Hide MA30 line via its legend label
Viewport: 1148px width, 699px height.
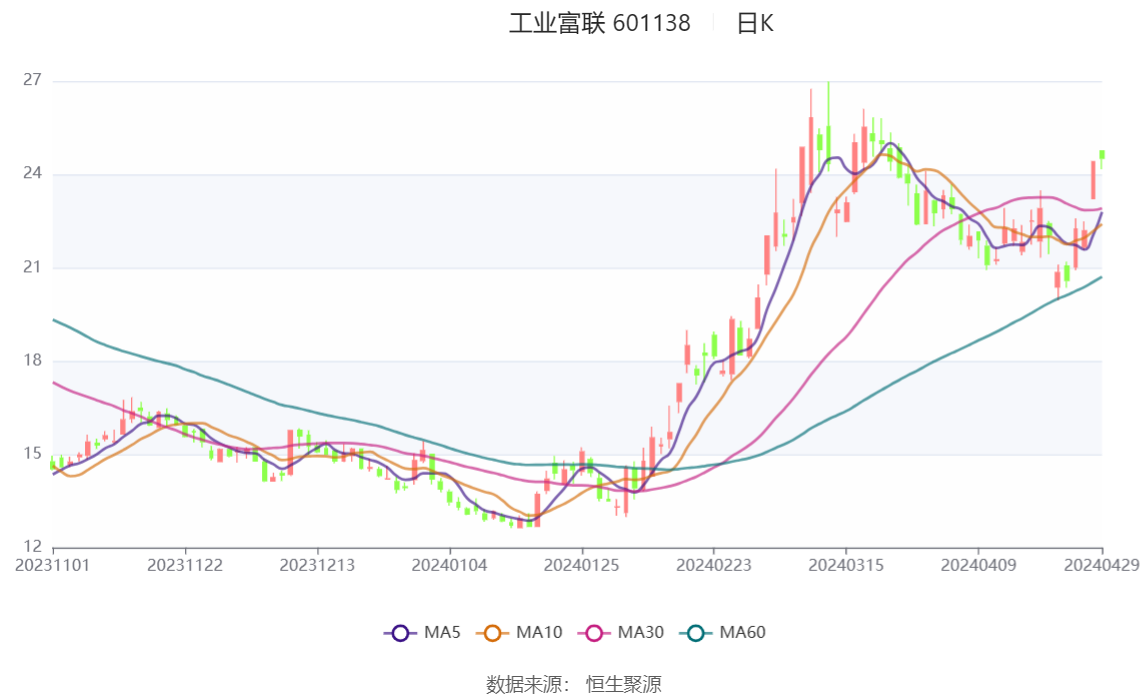click(641, 632)
